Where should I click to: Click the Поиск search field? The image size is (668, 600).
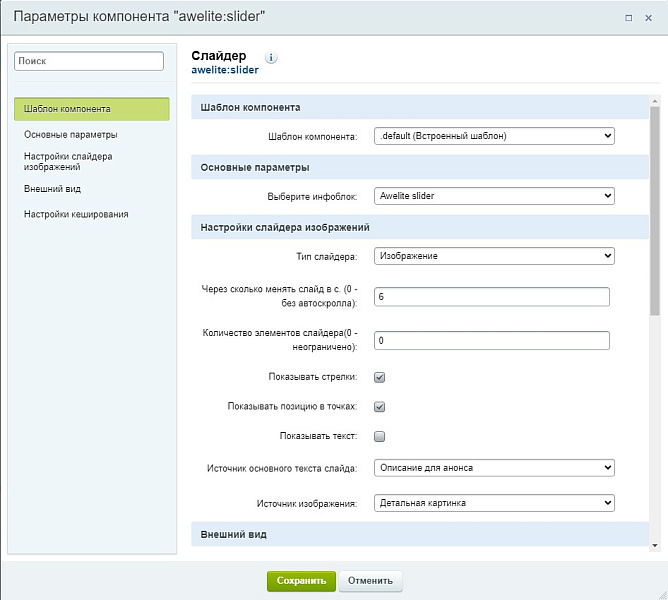pos(89,61)
